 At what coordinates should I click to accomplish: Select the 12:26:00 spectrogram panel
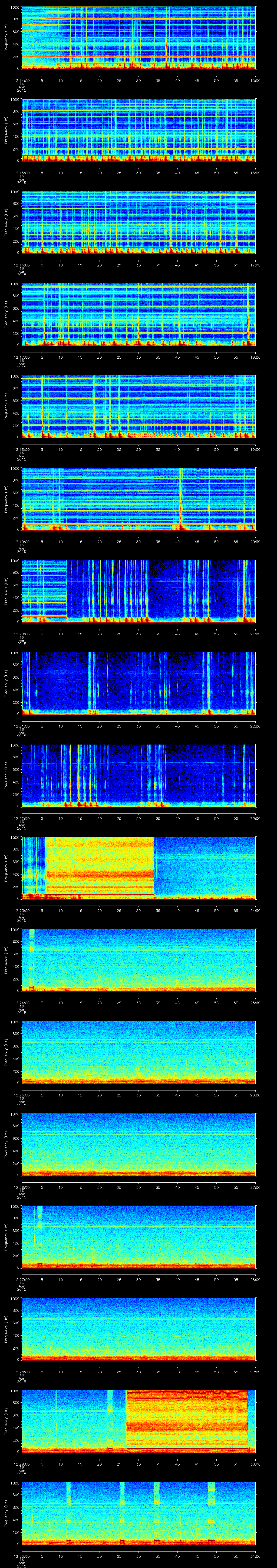(138, 1144)
